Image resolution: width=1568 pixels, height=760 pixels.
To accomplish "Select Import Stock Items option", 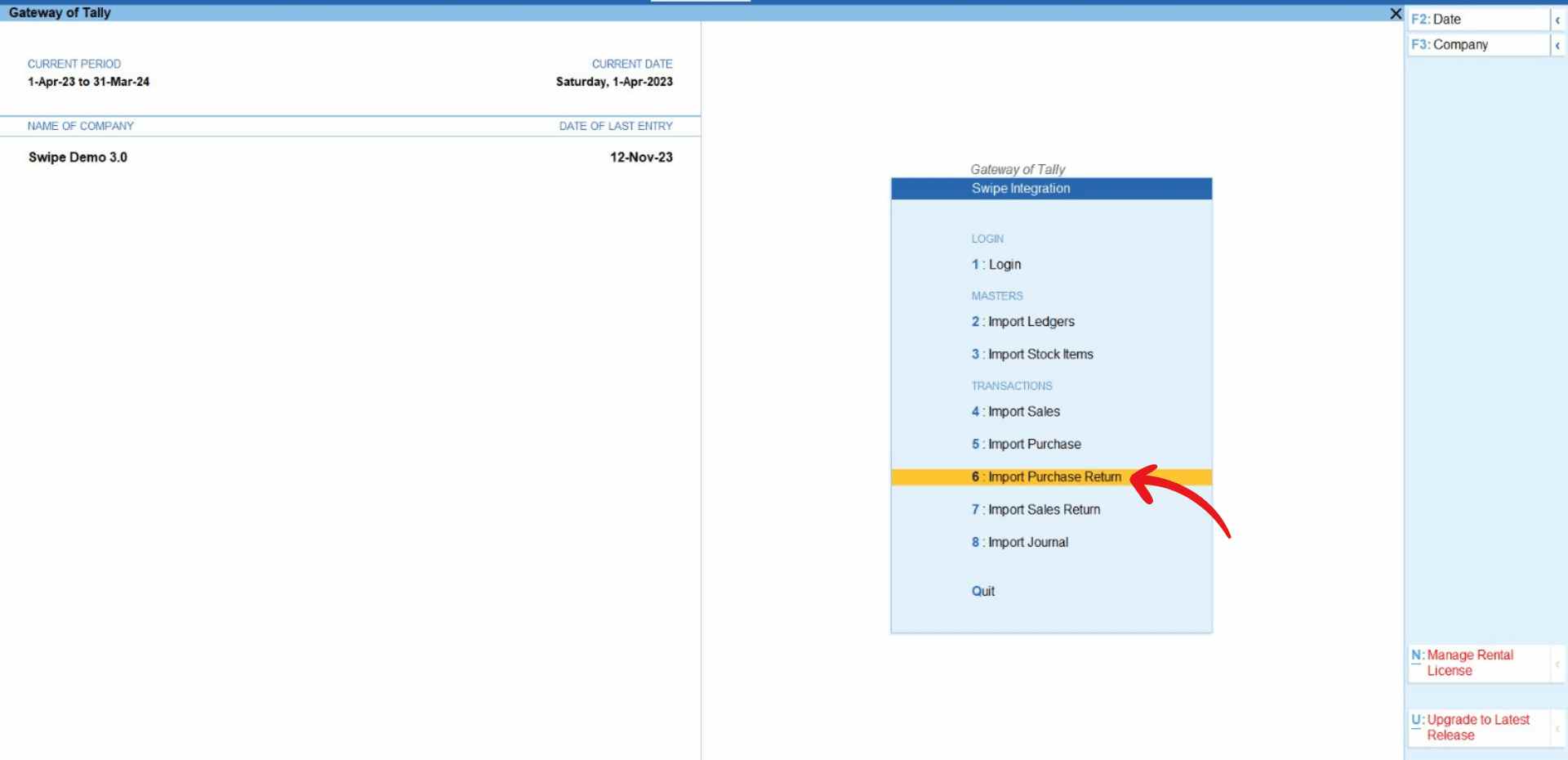I will point(1032,355).
